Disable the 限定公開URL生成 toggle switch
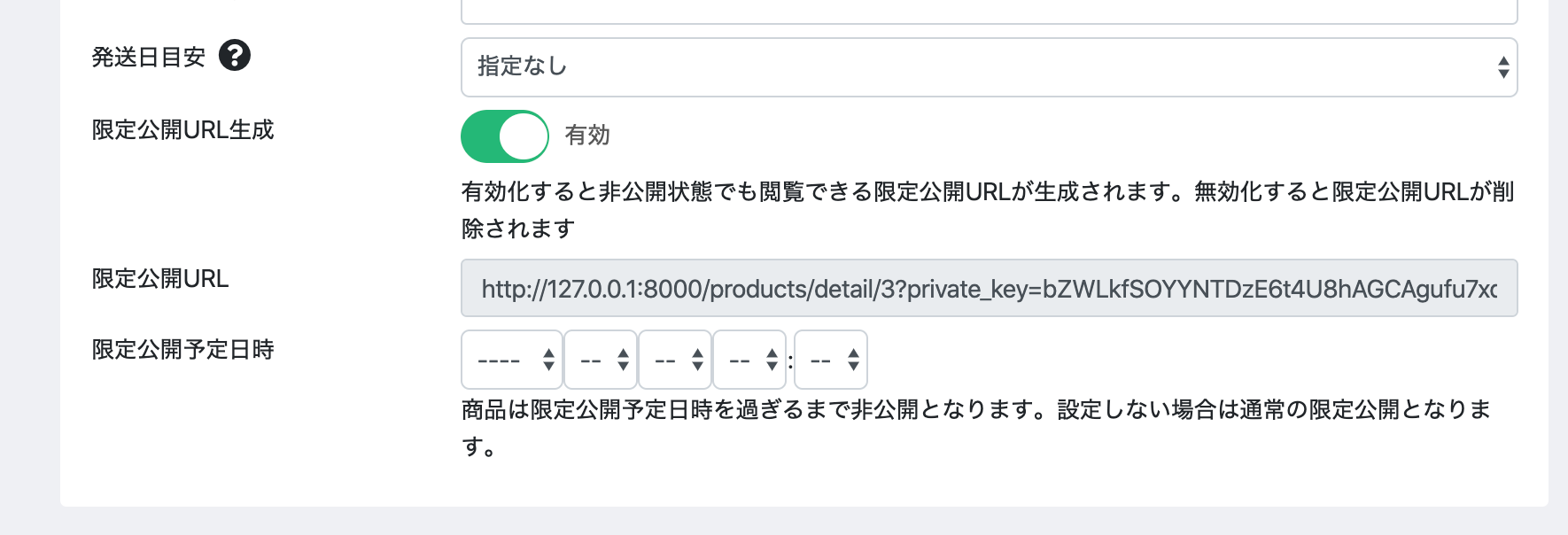This screenshot has width=1568, height=535. coord(505,136)
